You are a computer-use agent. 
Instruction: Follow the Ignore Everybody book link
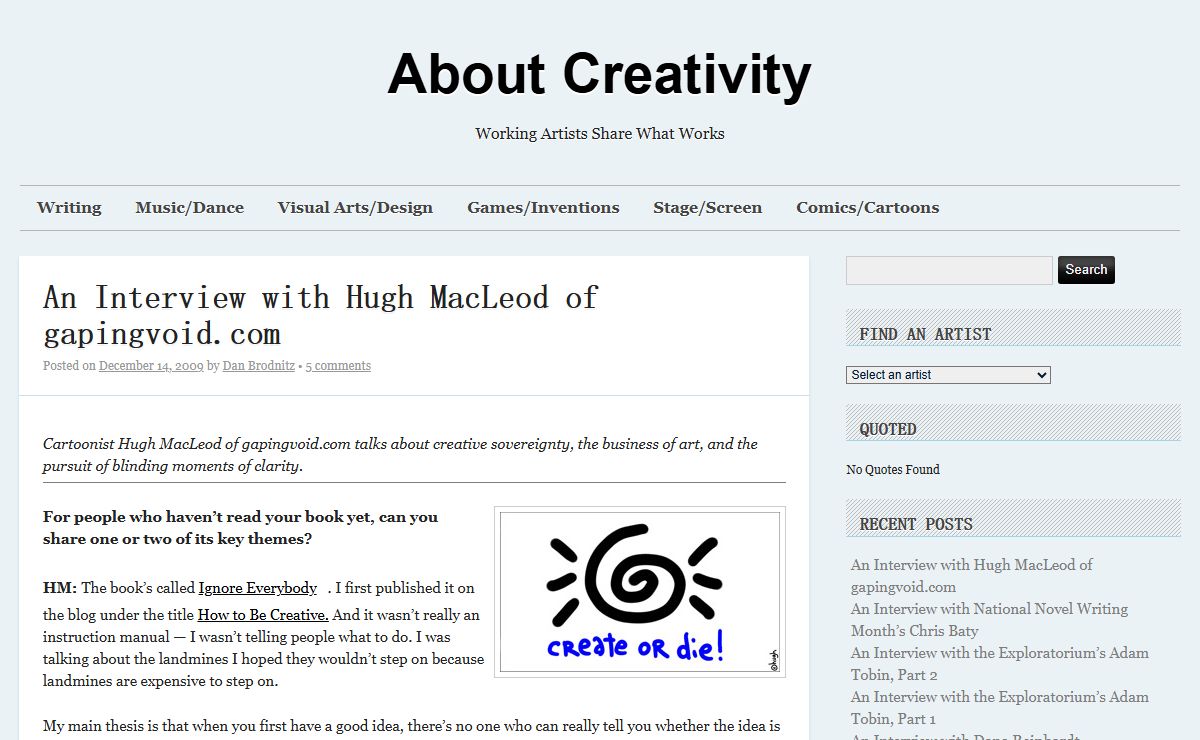point(258,588)
